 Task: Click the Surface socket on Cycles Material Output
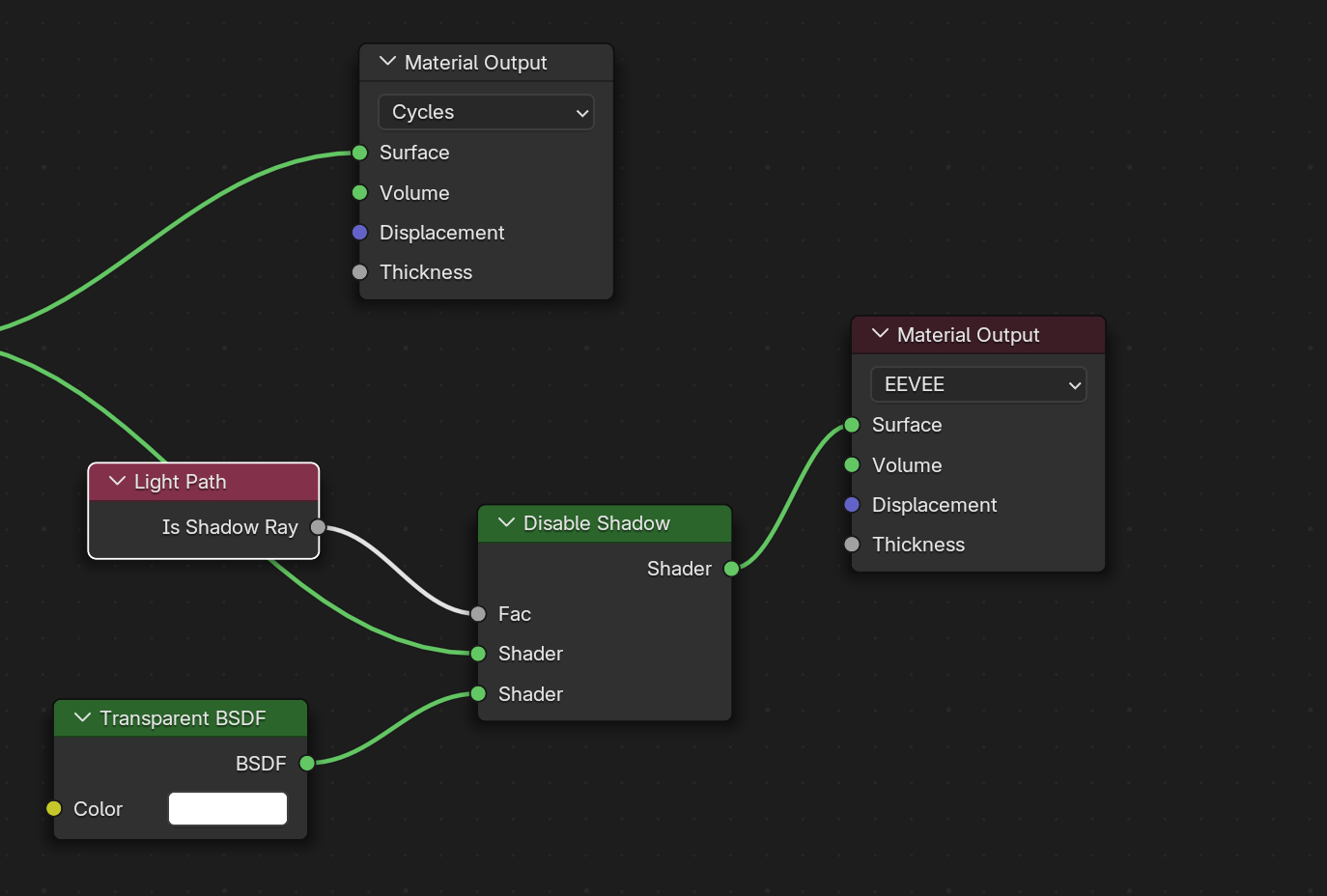pos(360,153)
